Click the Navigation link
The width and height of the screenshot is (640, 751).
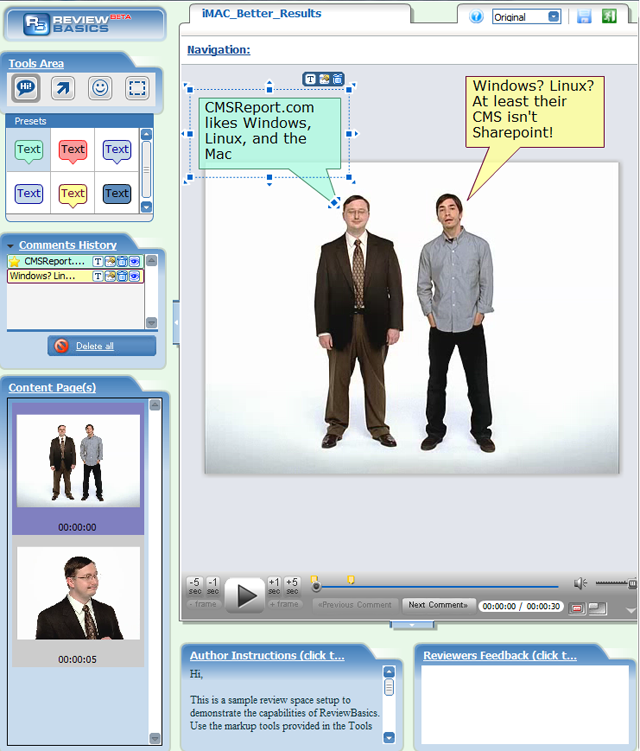218,50
